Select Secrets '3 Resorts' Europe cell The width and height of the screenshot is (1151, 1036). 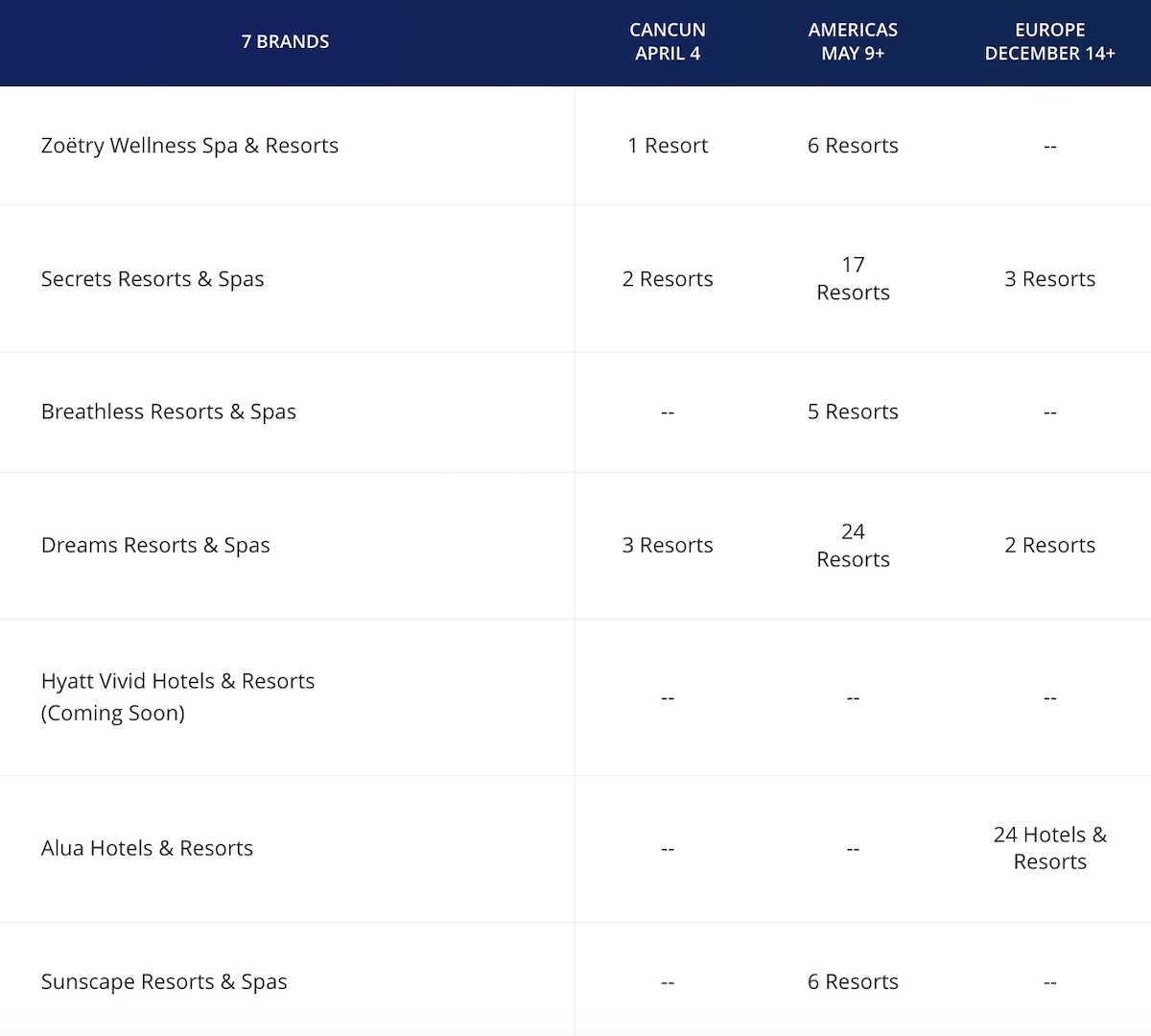[x=1049, y=279]
